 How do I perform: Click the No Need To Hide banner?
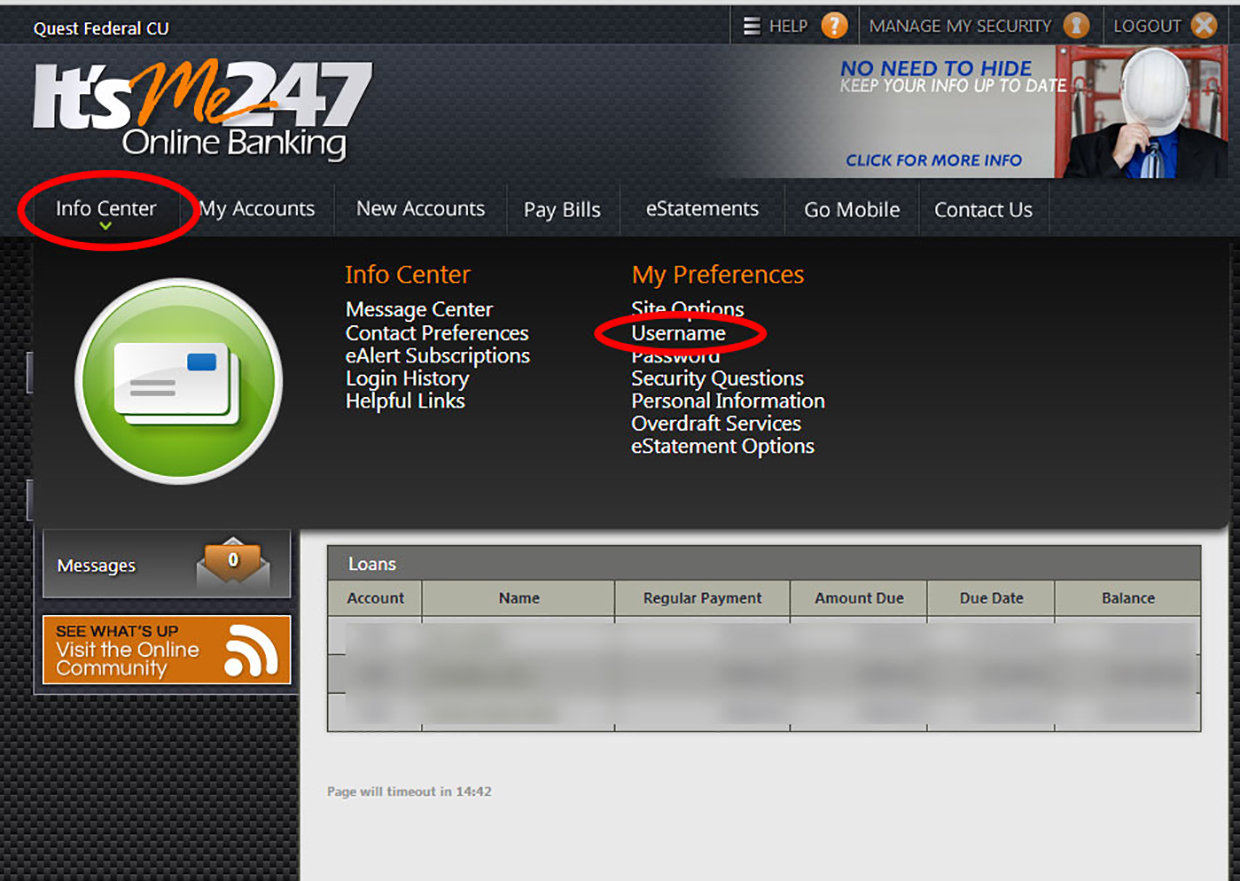tap(935, 112)
